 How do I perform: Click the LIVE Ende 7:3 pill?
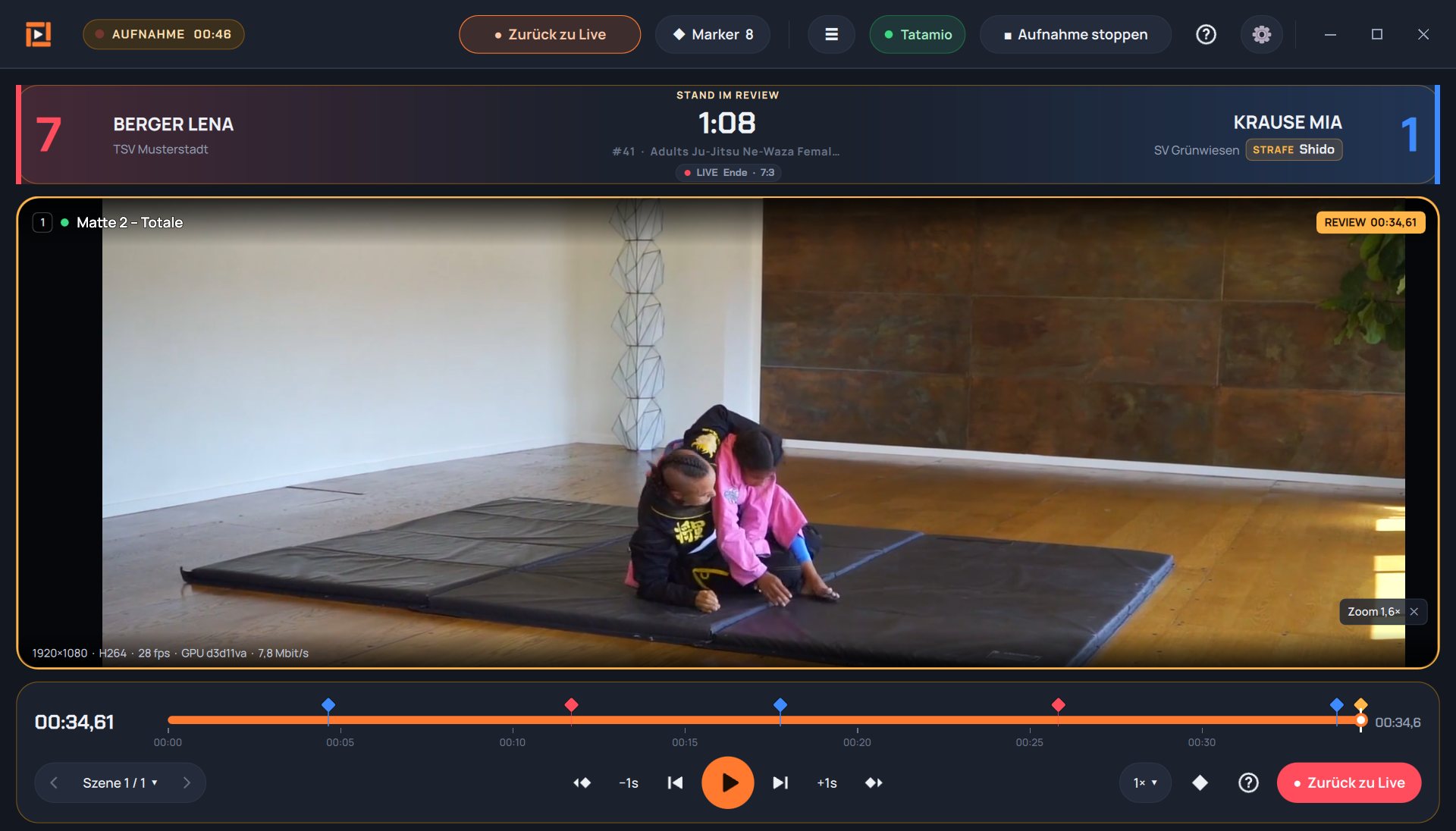(x=728, y=172)
